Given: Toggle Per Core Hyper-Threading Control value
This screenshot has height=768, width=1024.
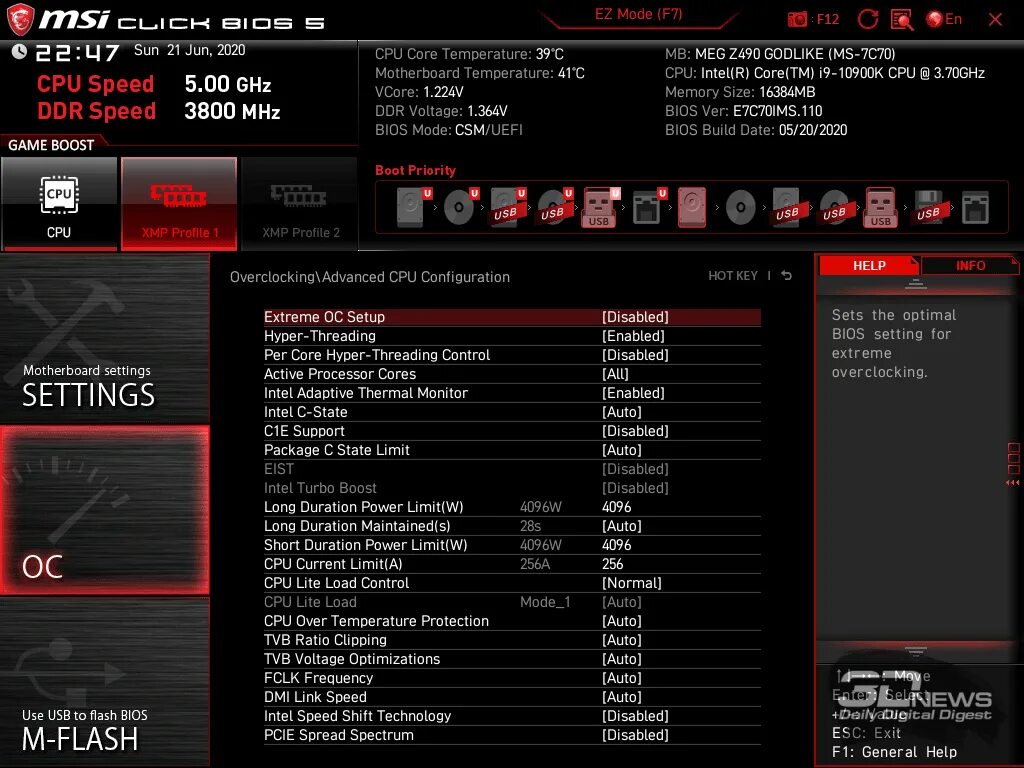Looking at the screenshot, I should click(x=635, y=355).
